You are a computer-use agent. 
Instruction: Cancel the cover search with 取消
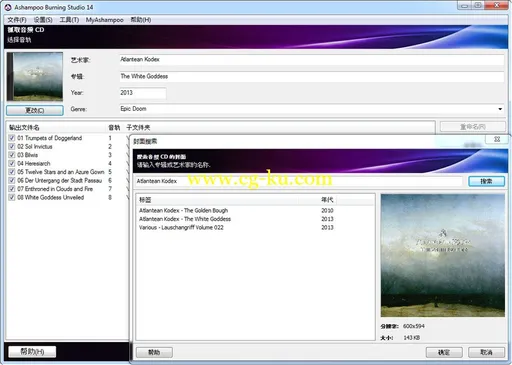486,352
